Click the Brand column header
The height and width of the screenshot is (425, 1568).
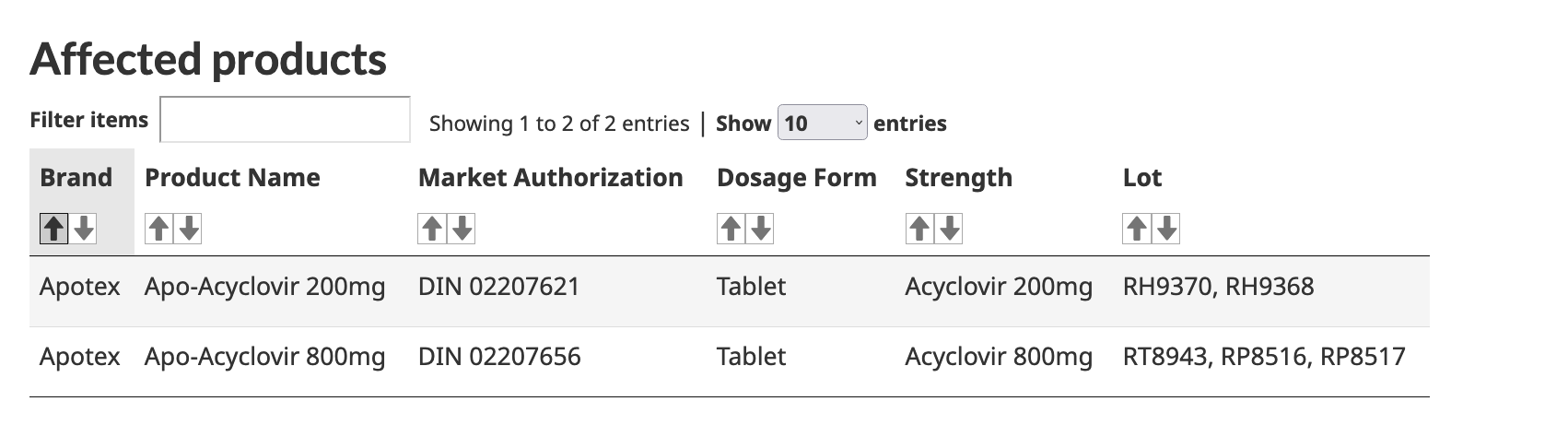(76, 177)
